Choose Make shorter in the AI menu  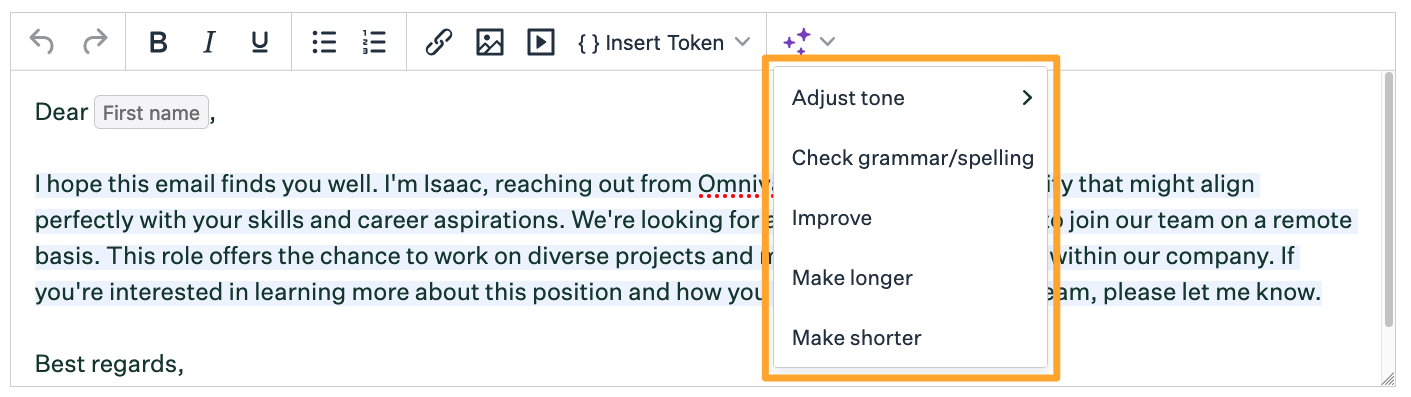pos(910,338)
